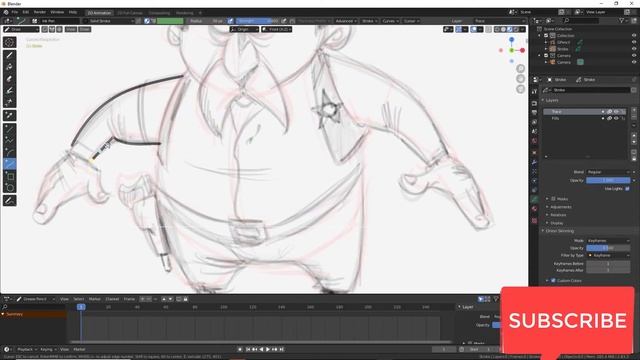The image size is (640, 360).
Task: Click the zoom view gizmo button
Action: 520,68
